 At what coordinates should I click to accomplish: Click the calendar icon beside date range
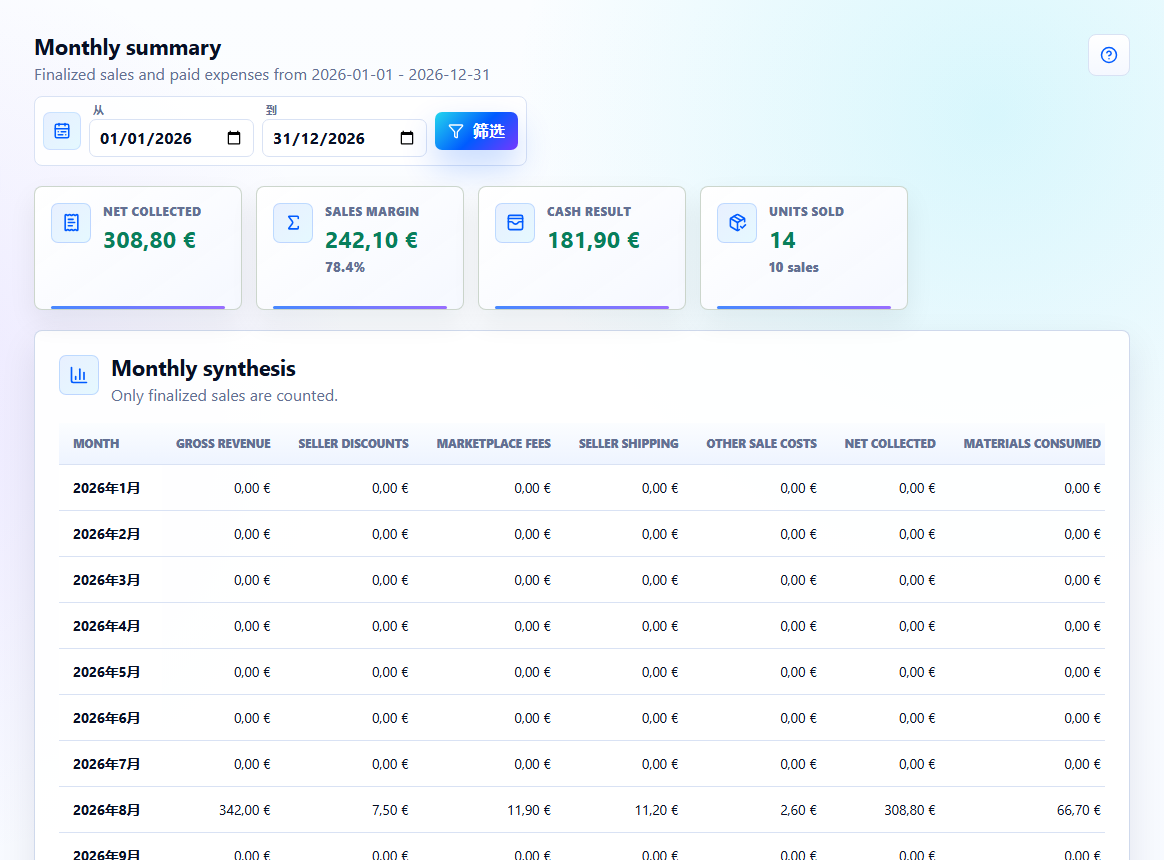coord(62,131)
